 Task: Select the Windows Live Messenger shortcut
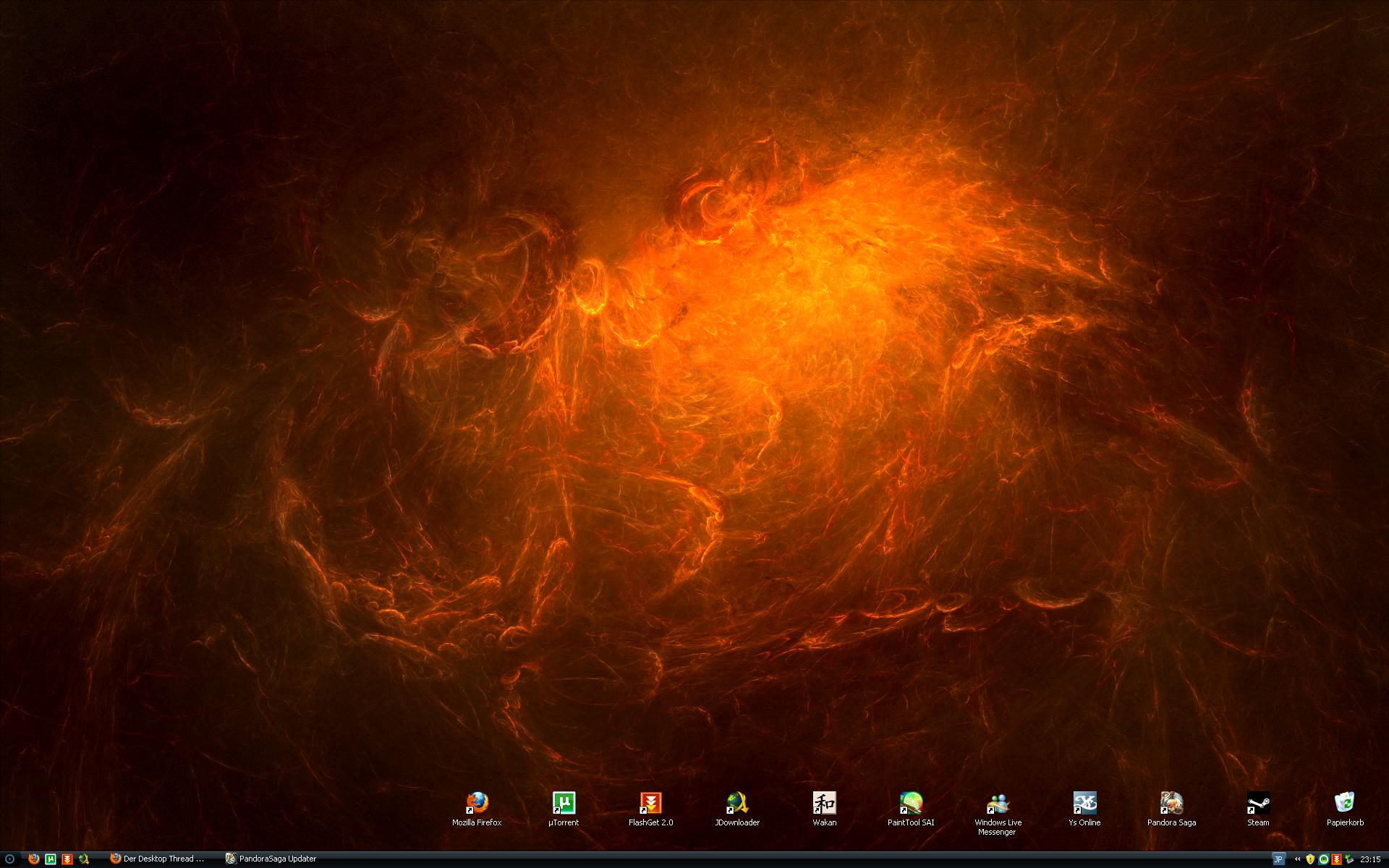(998, 804)
